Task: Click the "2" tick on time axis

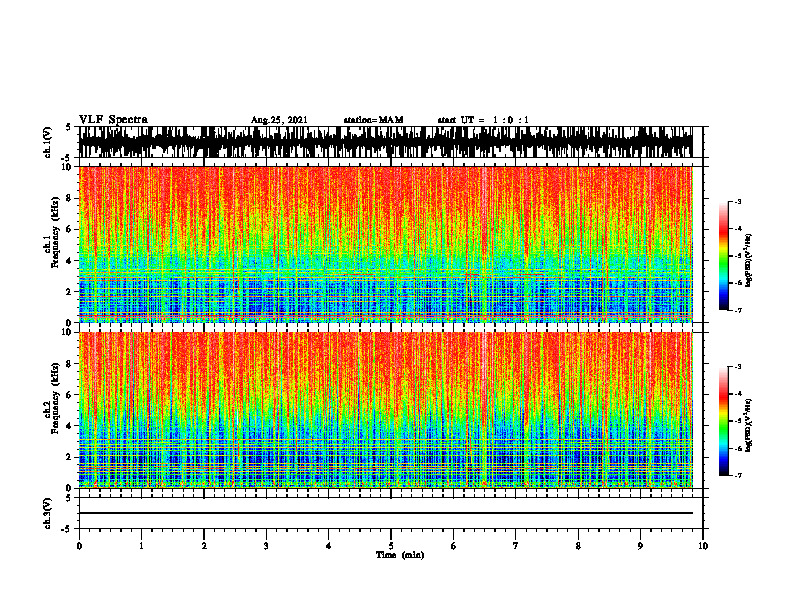Action: click(204, 546)
